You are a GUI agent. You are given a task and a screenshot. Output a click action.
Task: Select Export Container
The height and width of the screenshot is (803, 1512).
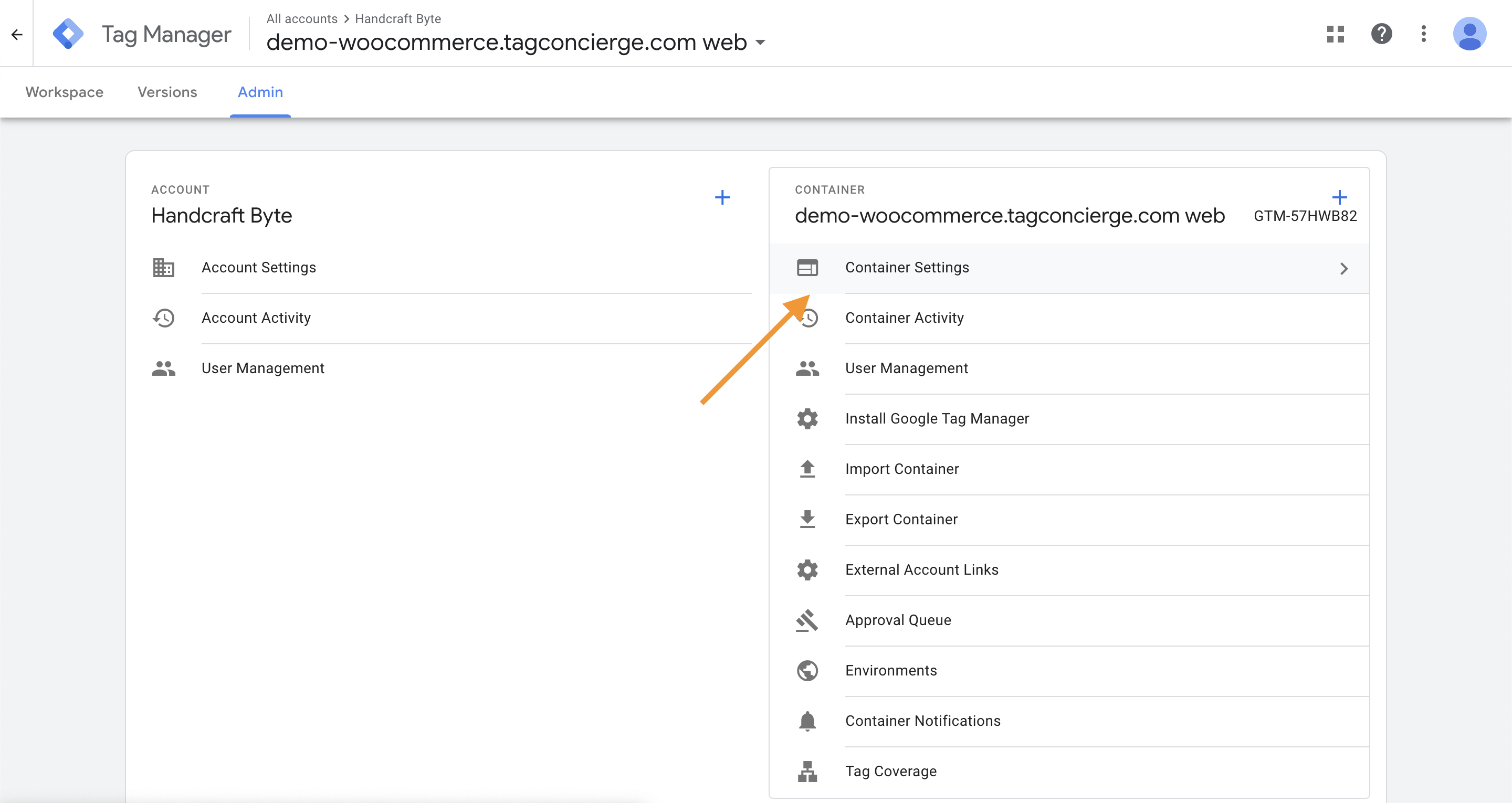pos(1069,520)
